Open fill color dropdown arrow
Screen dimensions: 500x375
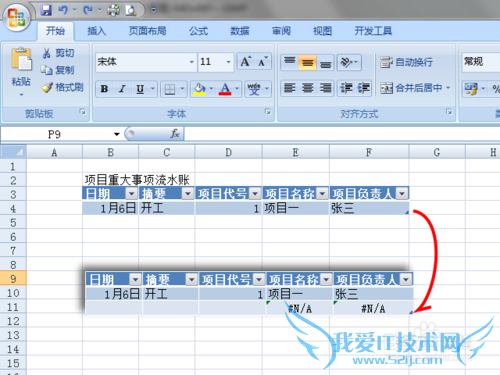point(211,89)
